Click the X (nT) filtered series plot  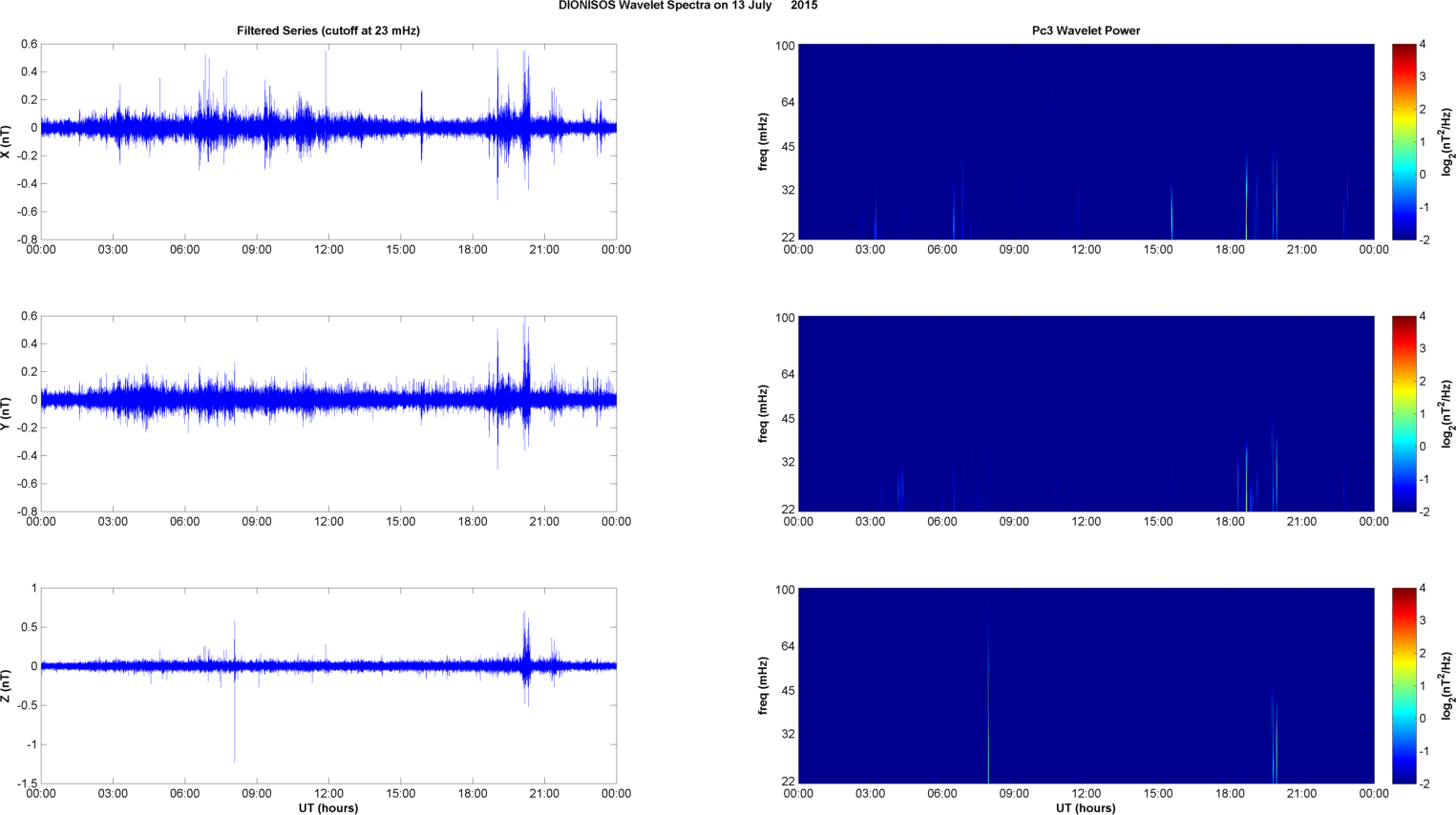[328, 141]
